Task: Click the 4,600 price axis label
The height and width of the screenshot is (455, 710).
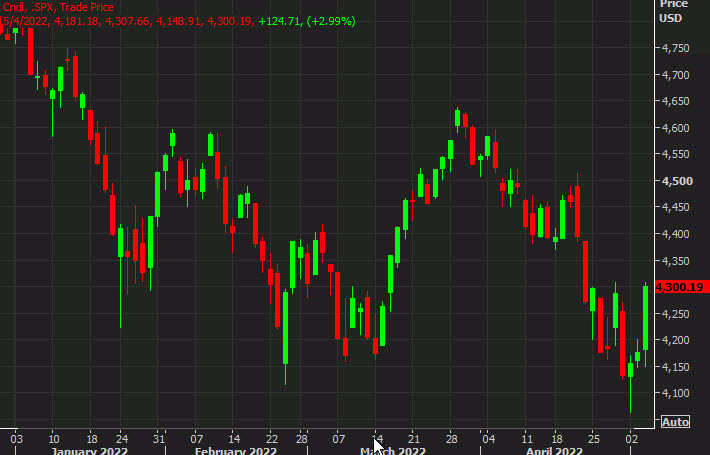Action: [675, 128]
